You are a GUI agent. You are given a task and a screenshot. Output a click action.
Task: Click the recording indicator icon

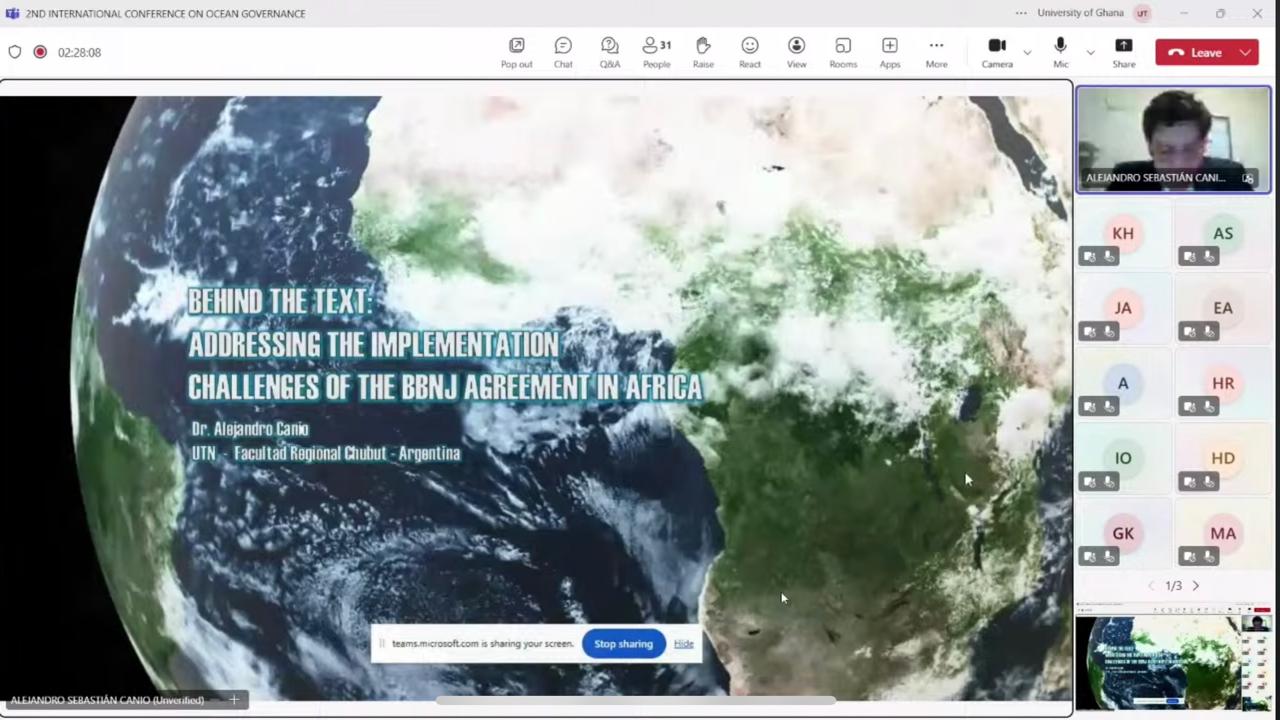click(40, 52)
